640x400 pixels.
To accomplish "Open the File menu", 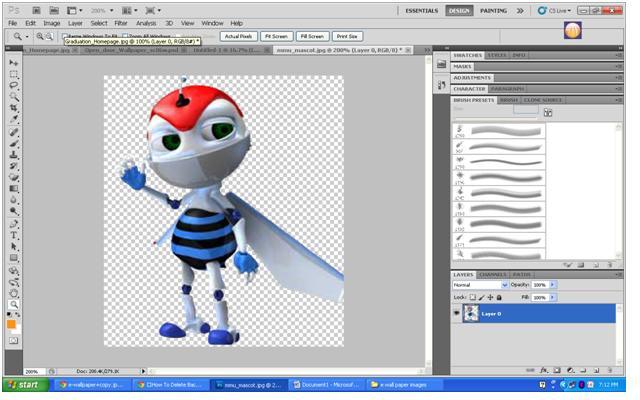I will pyautogui.click(x=13, y=23).
